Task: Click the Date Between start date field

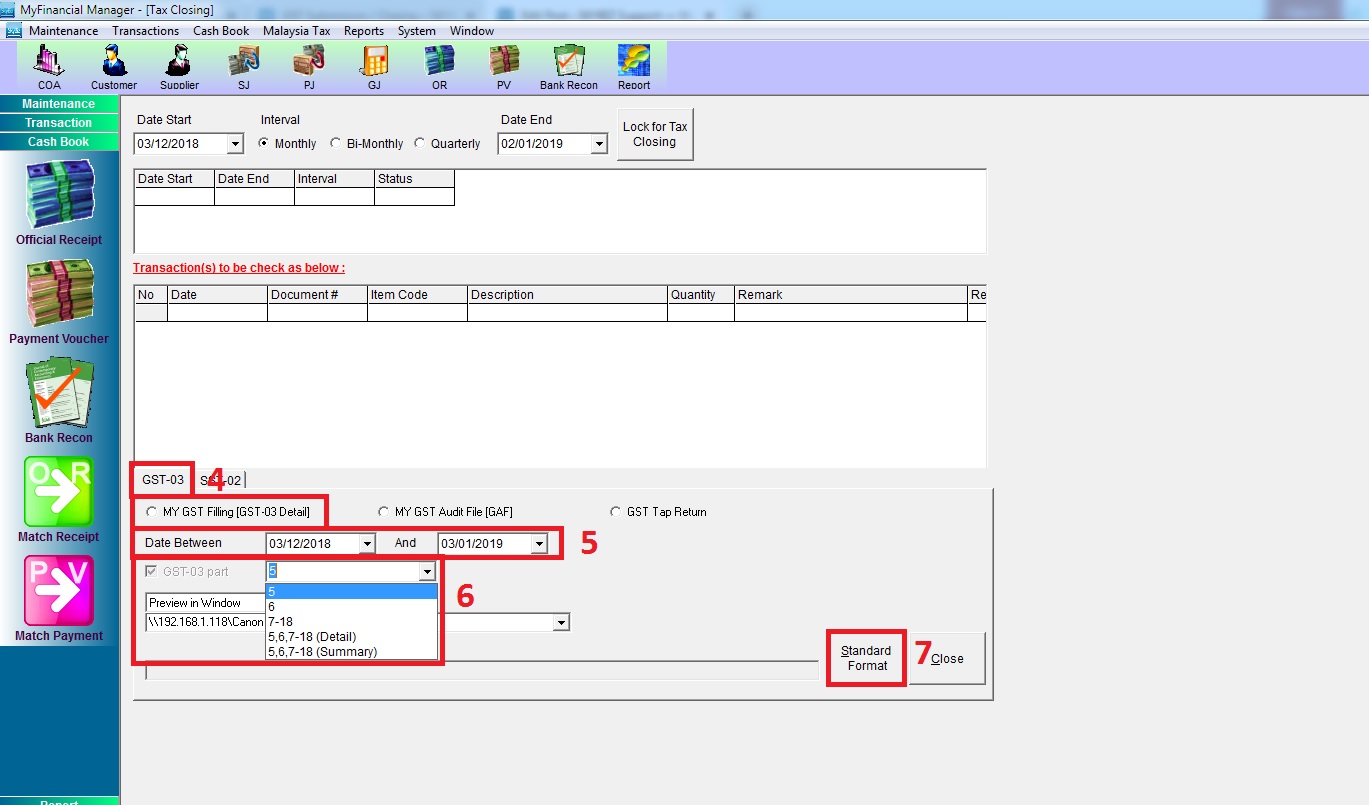Action: pos(311,544)
